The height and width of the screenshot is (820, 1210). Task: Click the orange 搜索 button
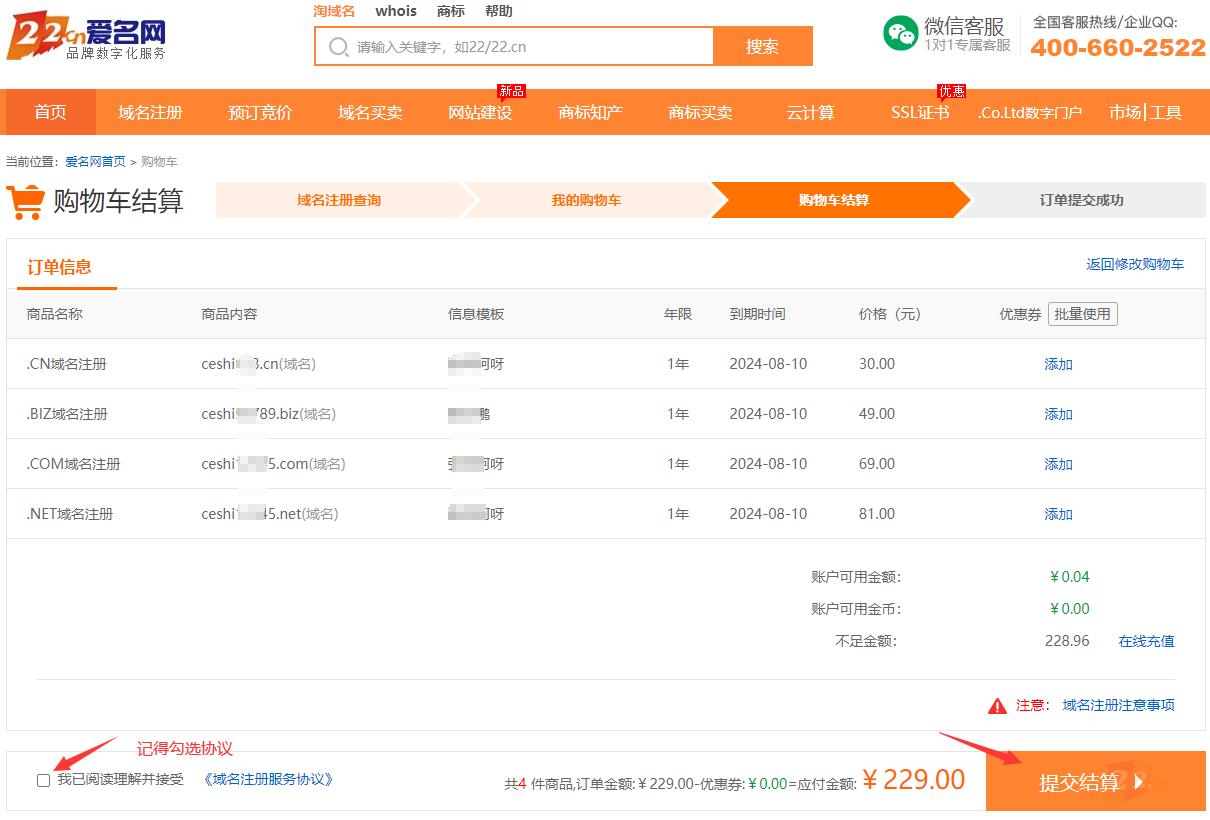[762, 47]
